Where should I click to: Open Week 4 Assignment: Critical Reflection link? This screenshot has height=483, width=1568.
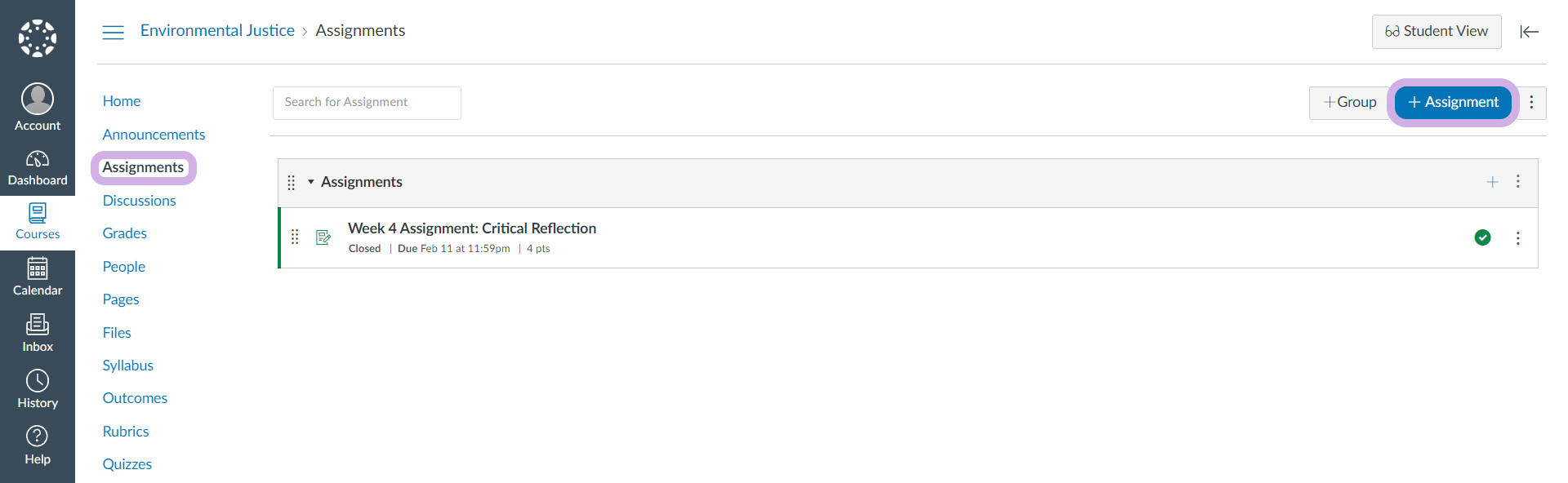point(472,228)
